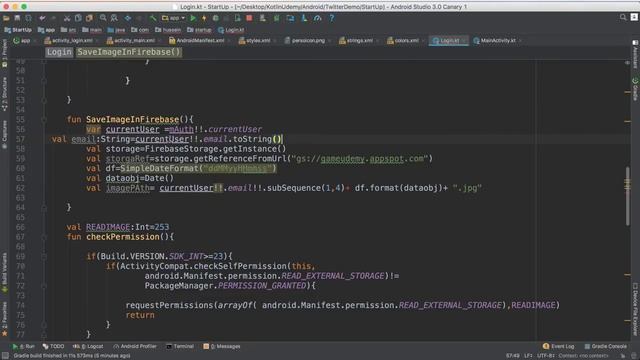Click the Find magnifier icon
The image size is (640, 360).
tap(103, 18)
